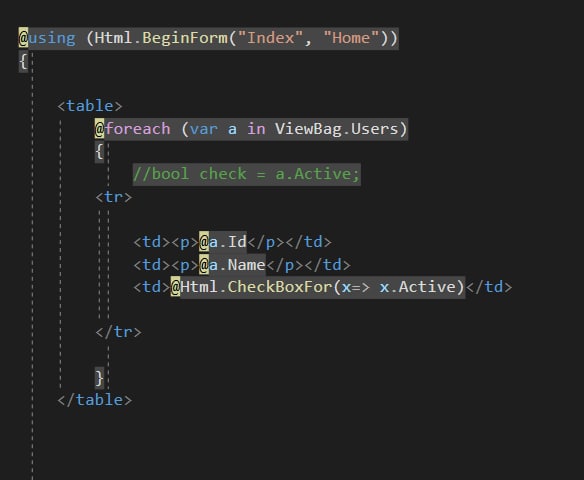Click 'ViewBag.Users' in the foreach

337,129
